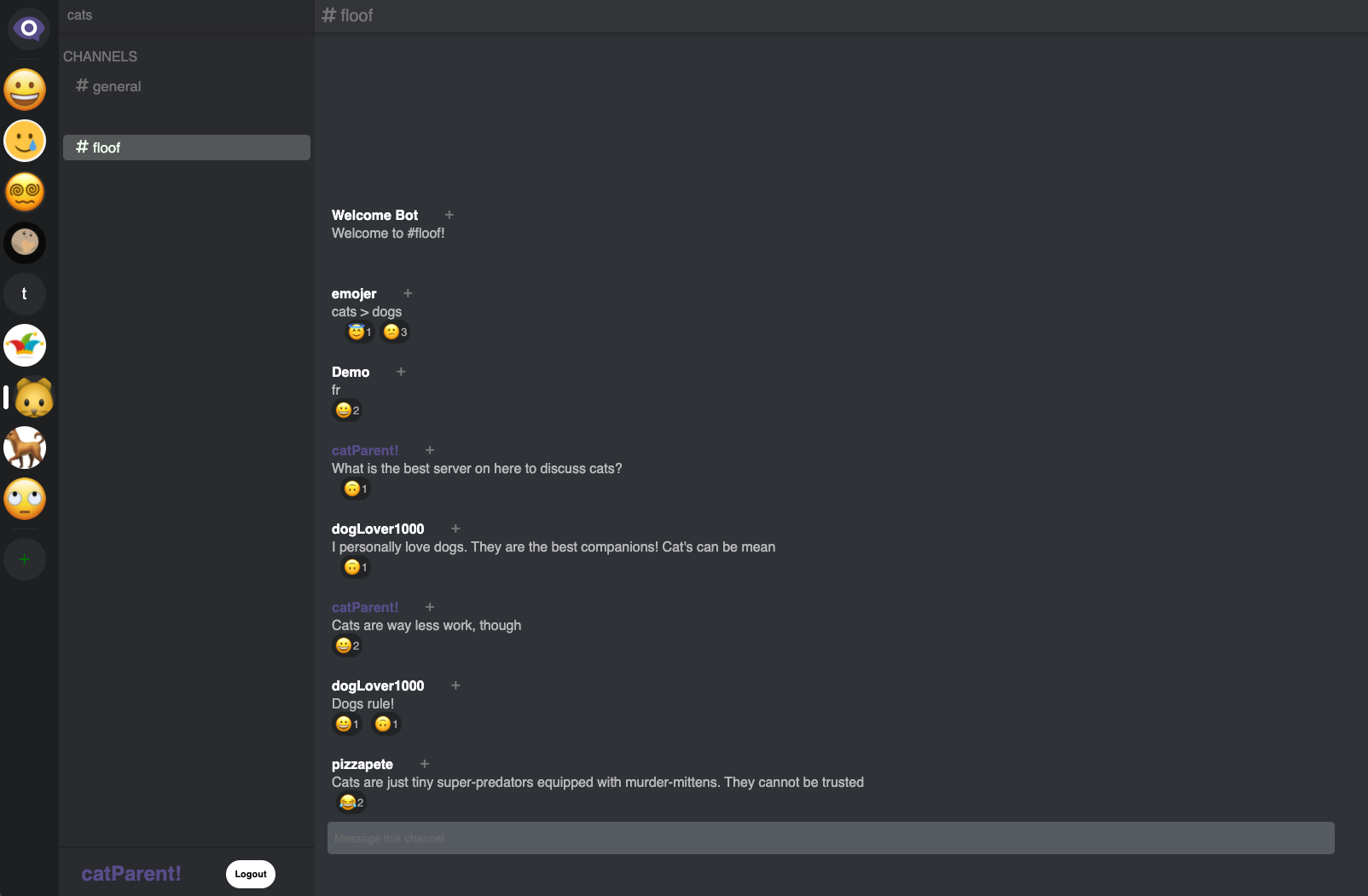Toggle the laughing-tears reaction on pizzapete's message

point(351,802)
